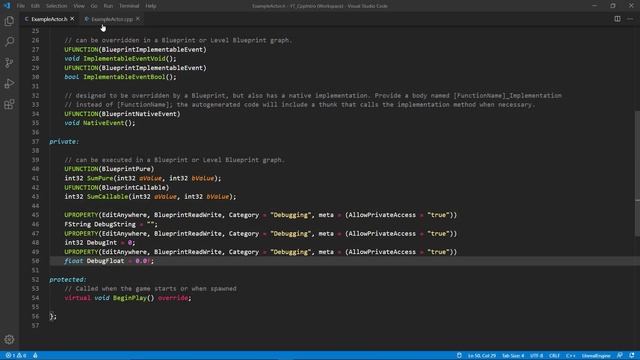Change the CRLF end of line sequence
This screenshot has width=640, height=360.
click(x=554, y=356)
